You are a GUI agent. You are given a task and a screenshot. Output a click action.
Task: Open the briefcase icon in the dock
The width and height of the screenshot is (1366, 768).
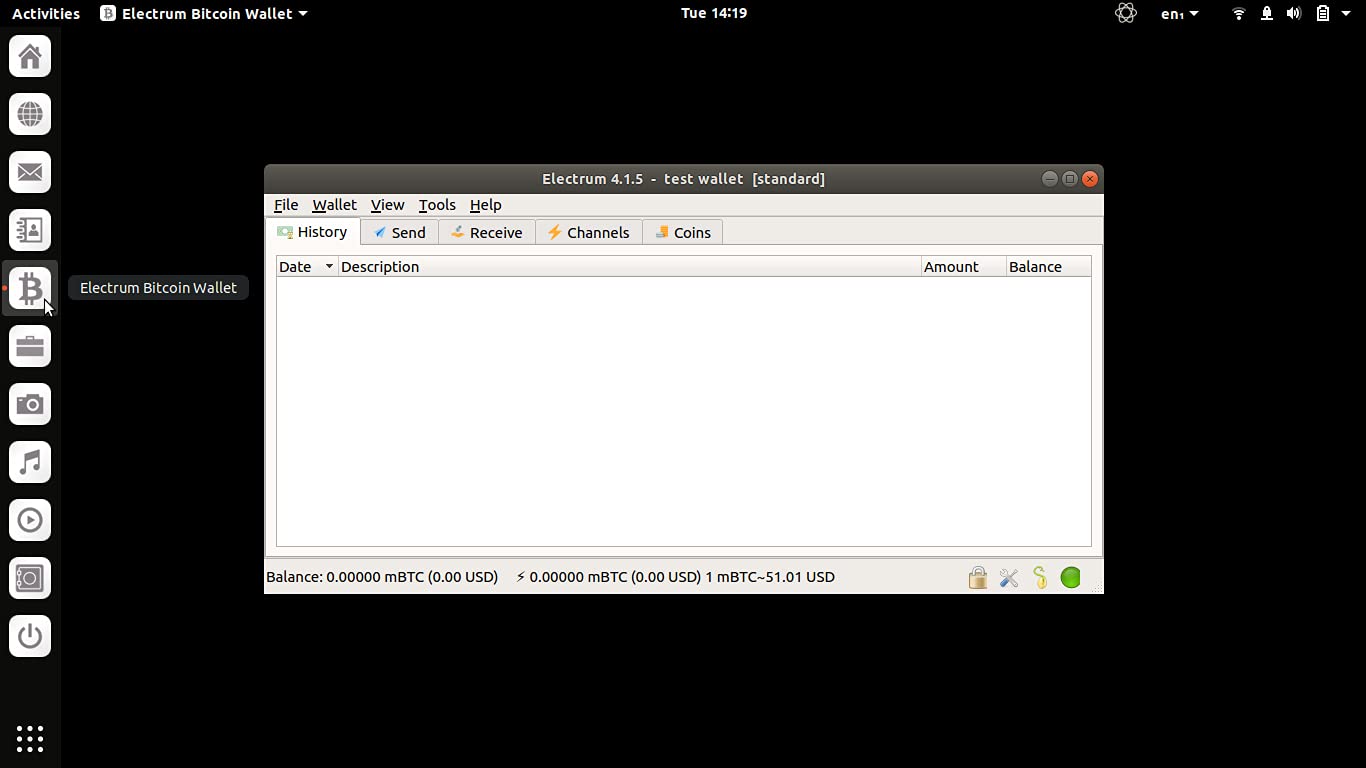coord(30,347)
